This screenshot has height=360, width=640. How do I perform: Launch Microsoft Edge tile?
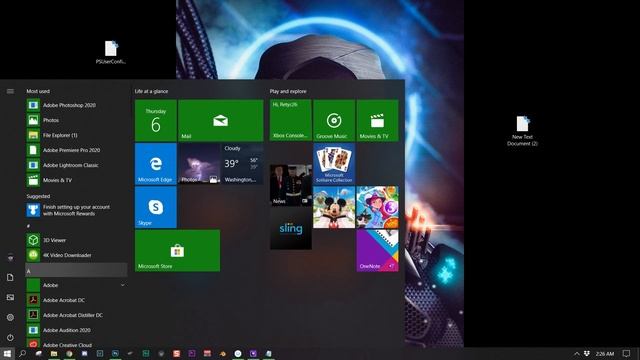(x=156, y=164)
